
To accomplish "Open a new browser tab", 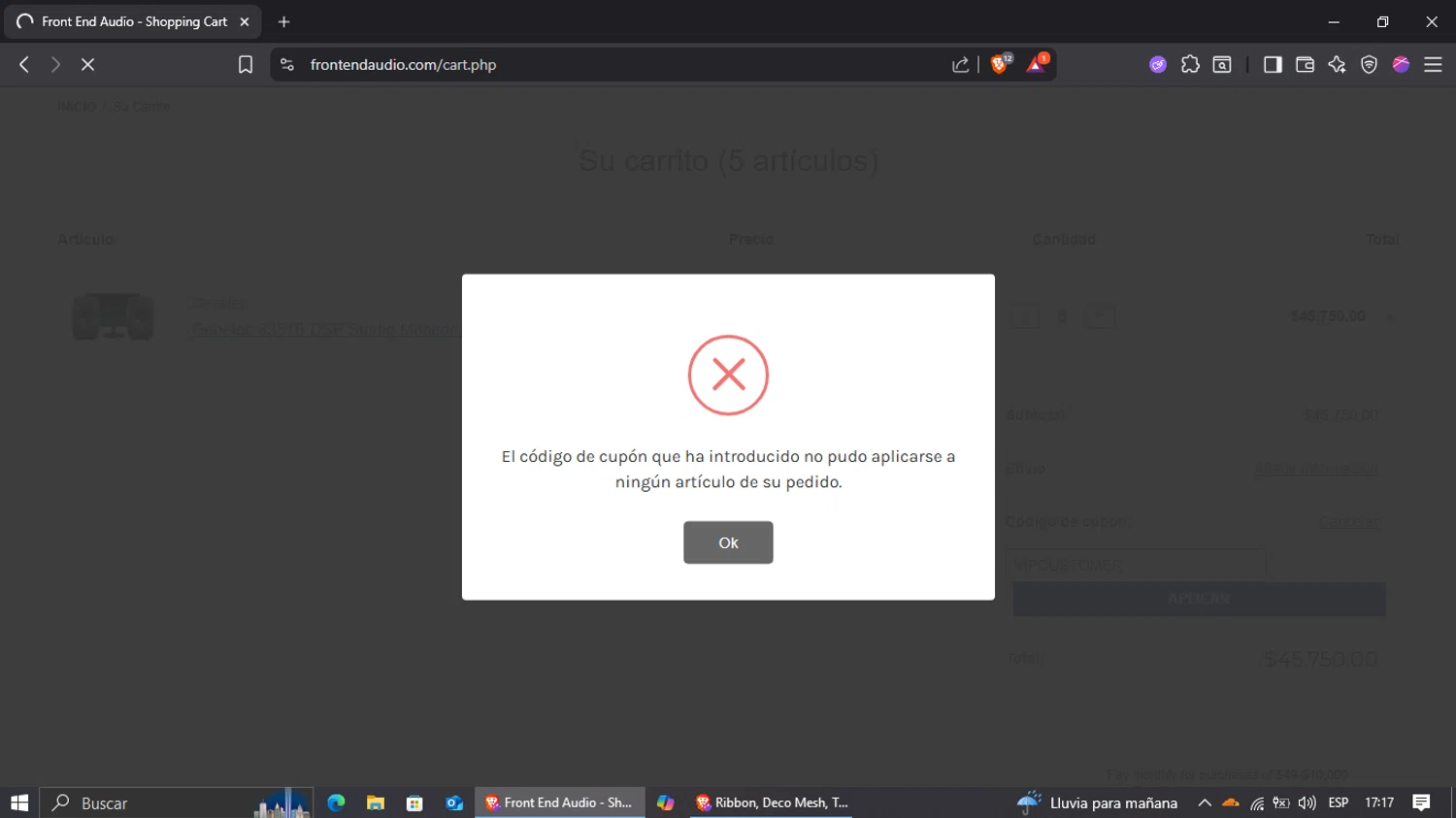I will (283, 21).
